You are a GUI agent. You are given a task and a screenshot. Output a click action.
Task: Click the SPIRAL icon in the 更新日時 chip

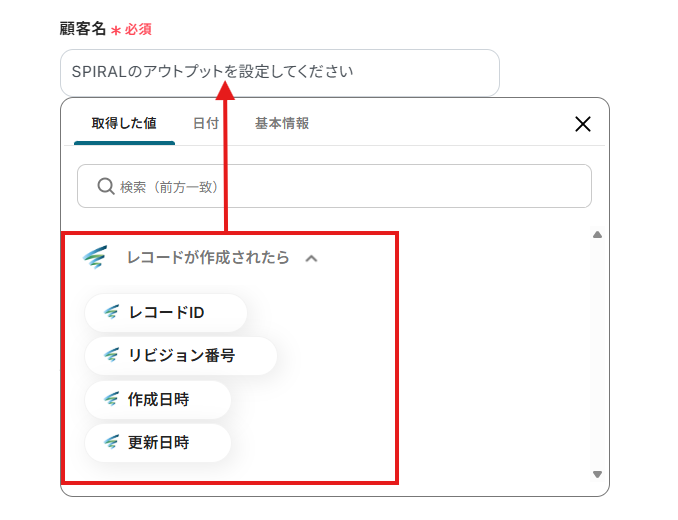112,442
